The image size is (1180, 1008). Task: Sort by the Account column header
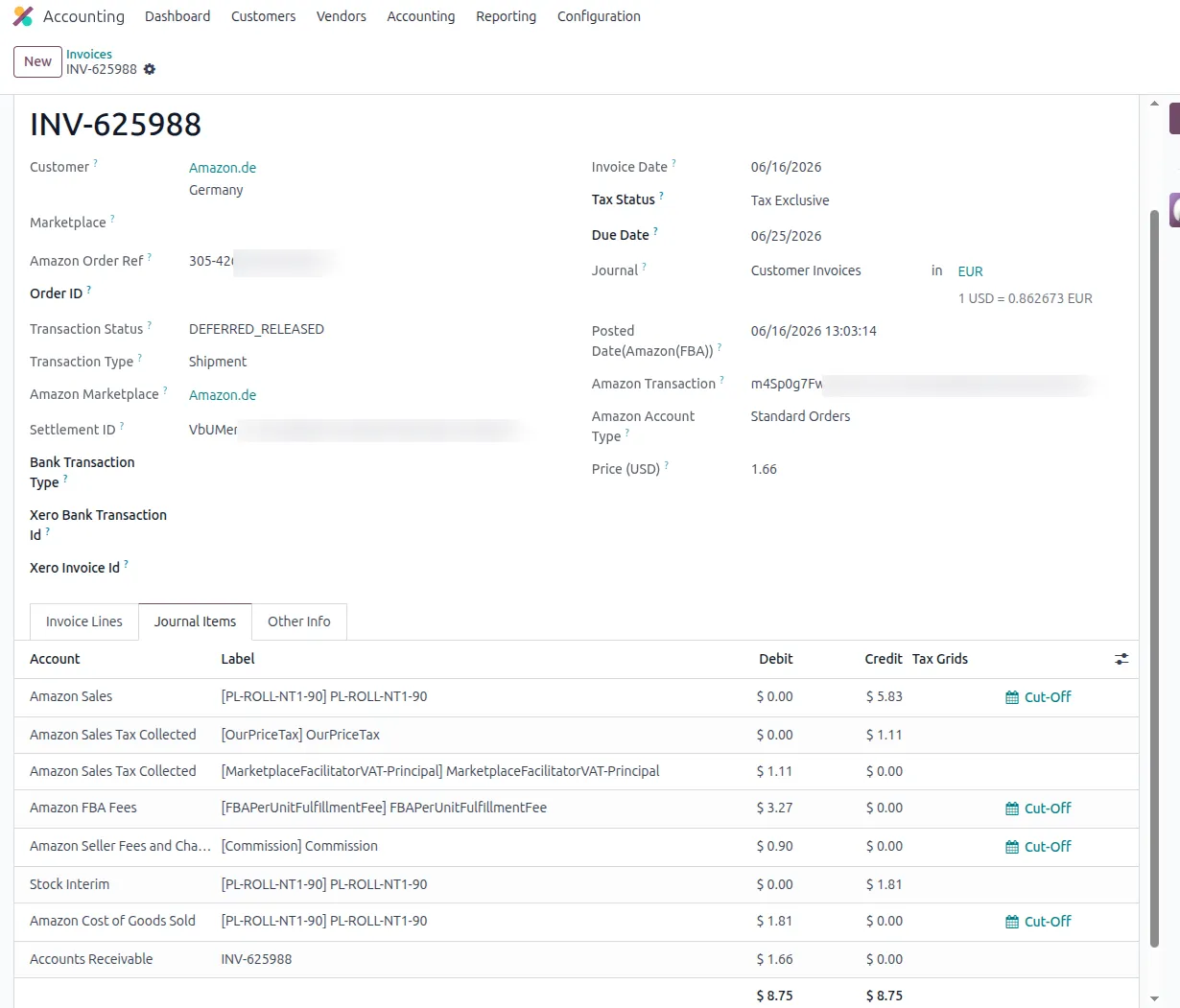click(55, 659)
